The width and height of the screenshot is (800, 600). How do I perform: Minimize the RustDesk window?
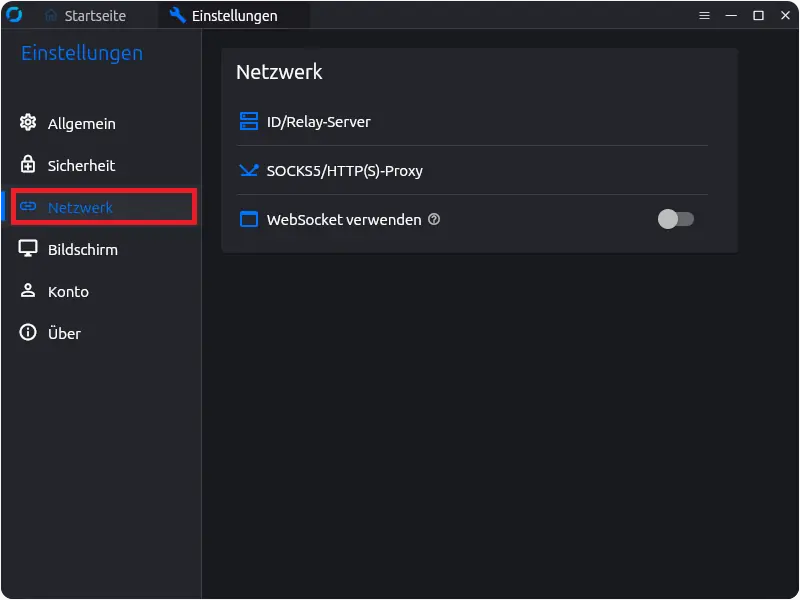pos(731,16)
